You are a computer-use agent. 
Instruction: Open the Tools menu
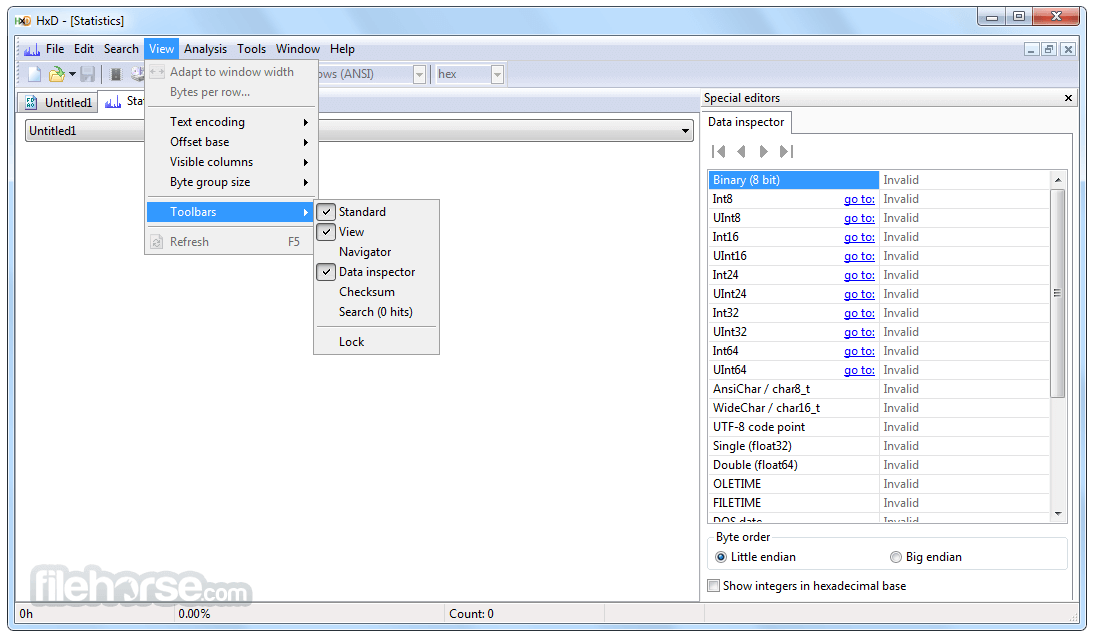(x=251, y=49)
